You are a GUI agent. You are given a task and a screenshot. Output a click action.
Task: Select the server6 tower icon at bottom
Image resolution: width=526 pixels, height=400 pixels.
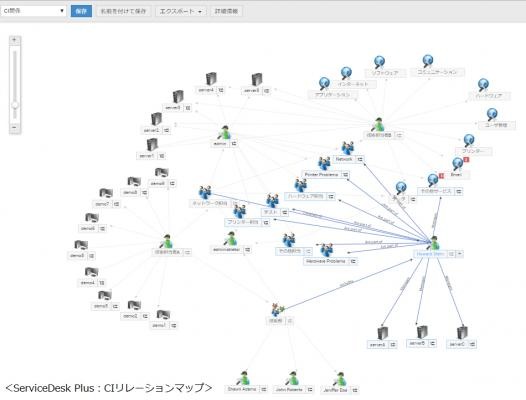coord(382,333)
